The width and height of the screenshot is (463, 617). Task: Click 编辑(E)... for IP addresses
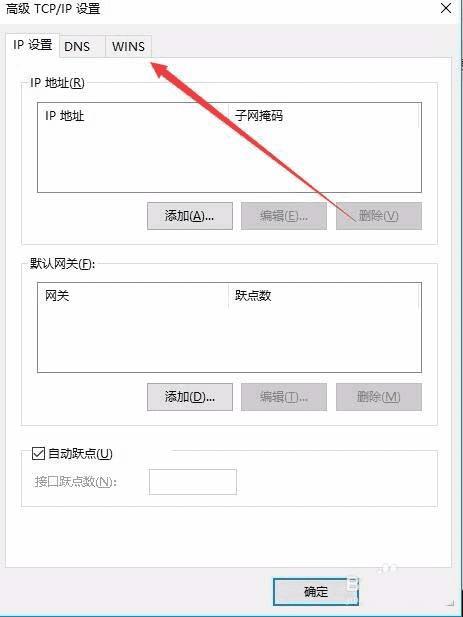coord(284,216)
